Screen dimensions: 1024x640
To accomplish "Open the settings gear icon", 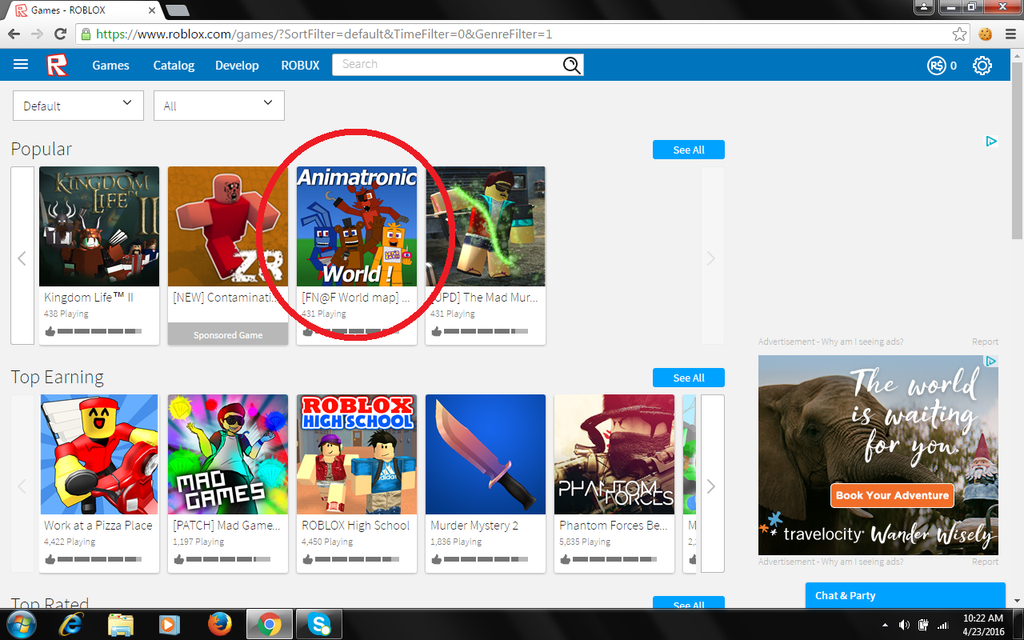I will pyautogui.click(x=982, y=65).
